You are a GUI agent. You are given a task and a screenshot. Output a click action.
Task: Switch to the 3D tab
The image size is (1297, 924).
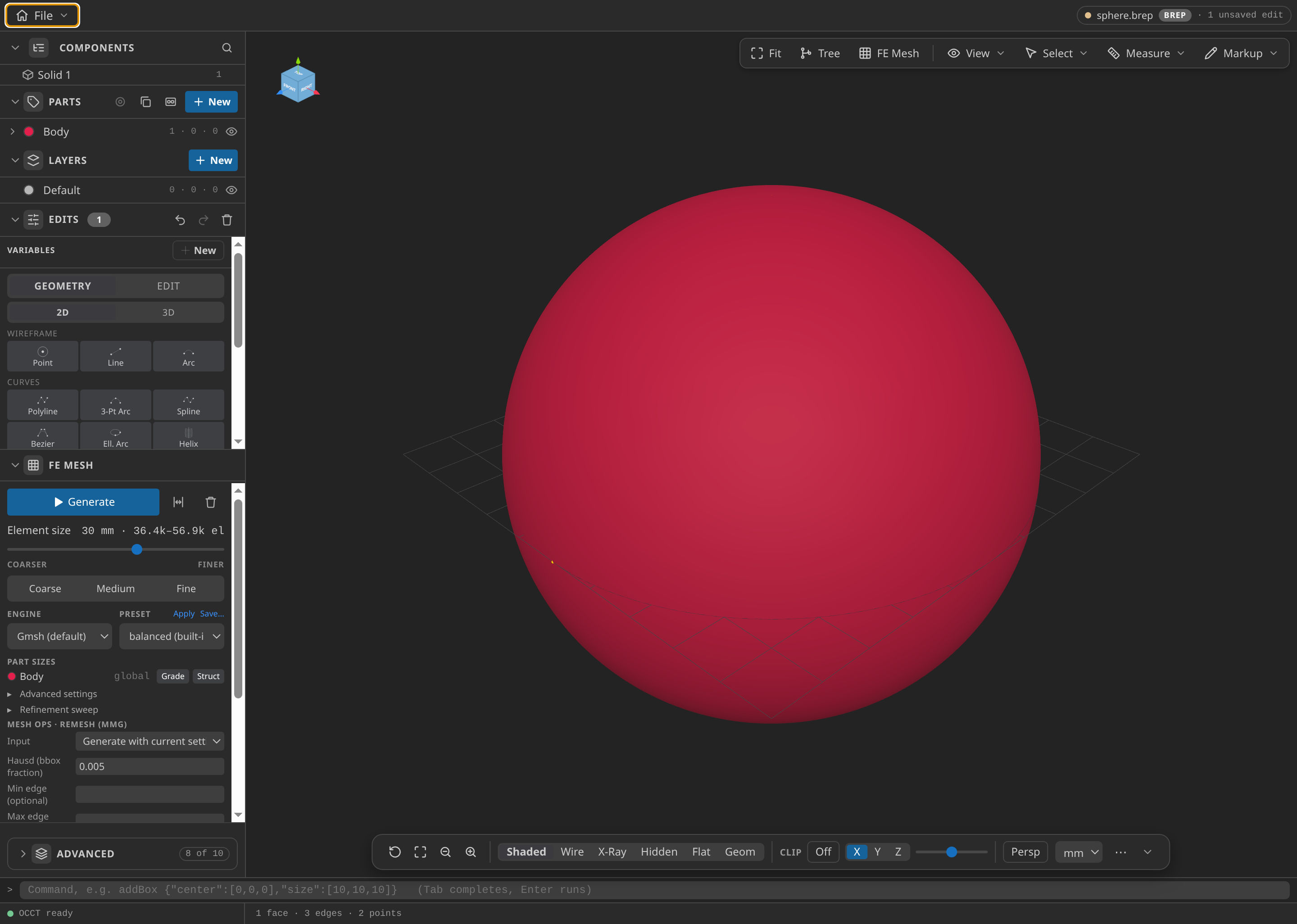coord(168,313)
